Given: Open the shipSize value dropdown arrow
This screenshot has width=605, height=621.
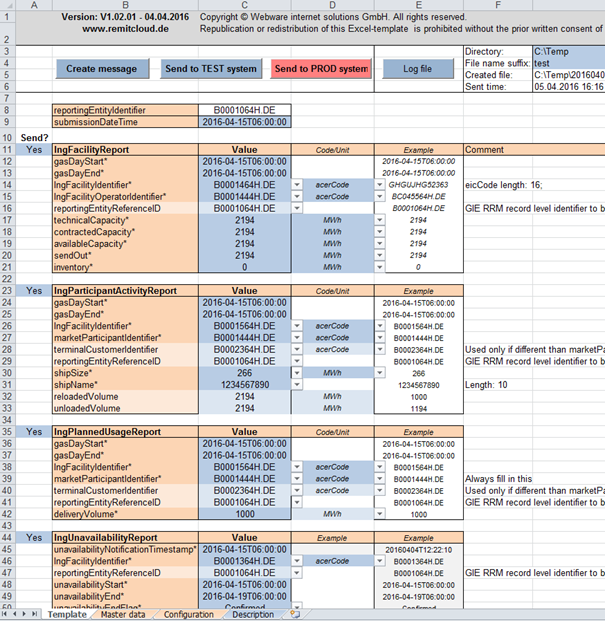Looking at the screenshot, I should click(298, 372).
